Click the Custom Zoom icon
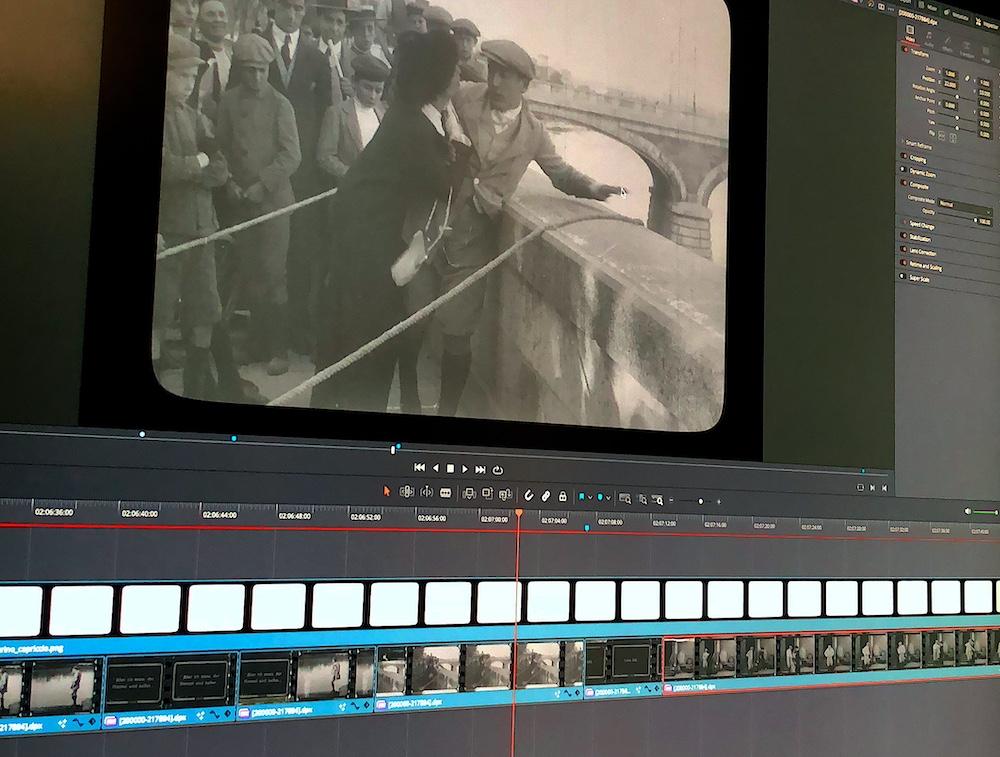Screen dimensions: 1000x757 click(x=658, y=500)
